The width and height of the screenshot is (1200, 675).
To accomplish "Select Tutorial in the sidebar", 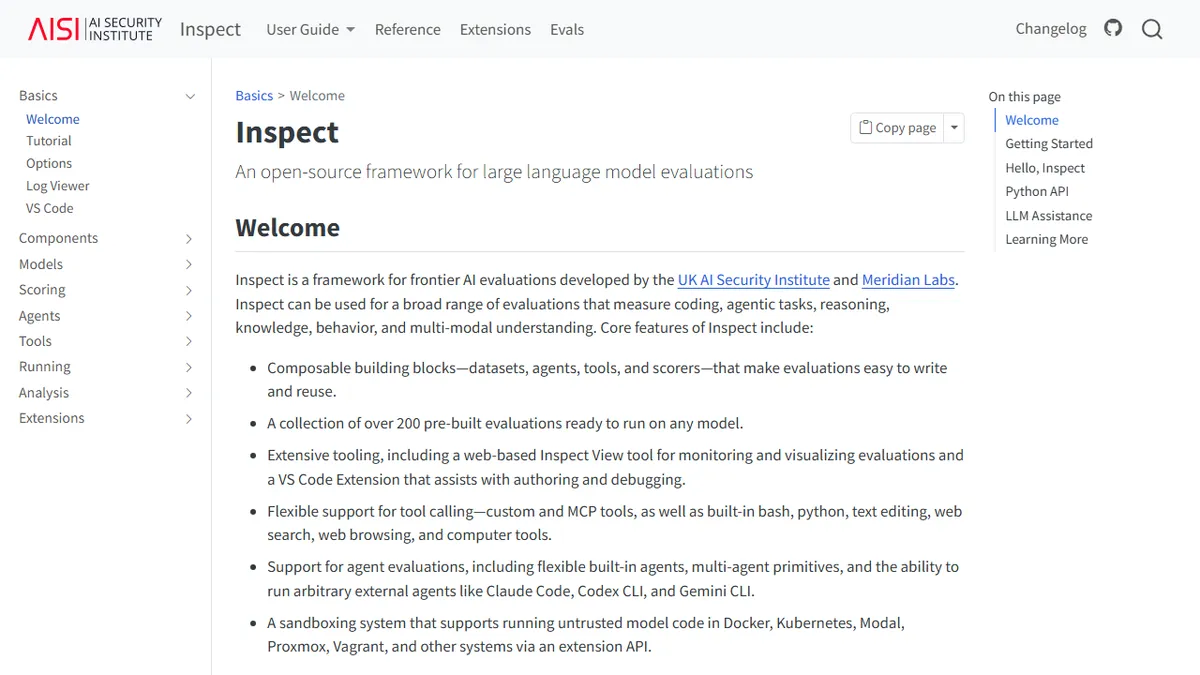I will [49, 141].
